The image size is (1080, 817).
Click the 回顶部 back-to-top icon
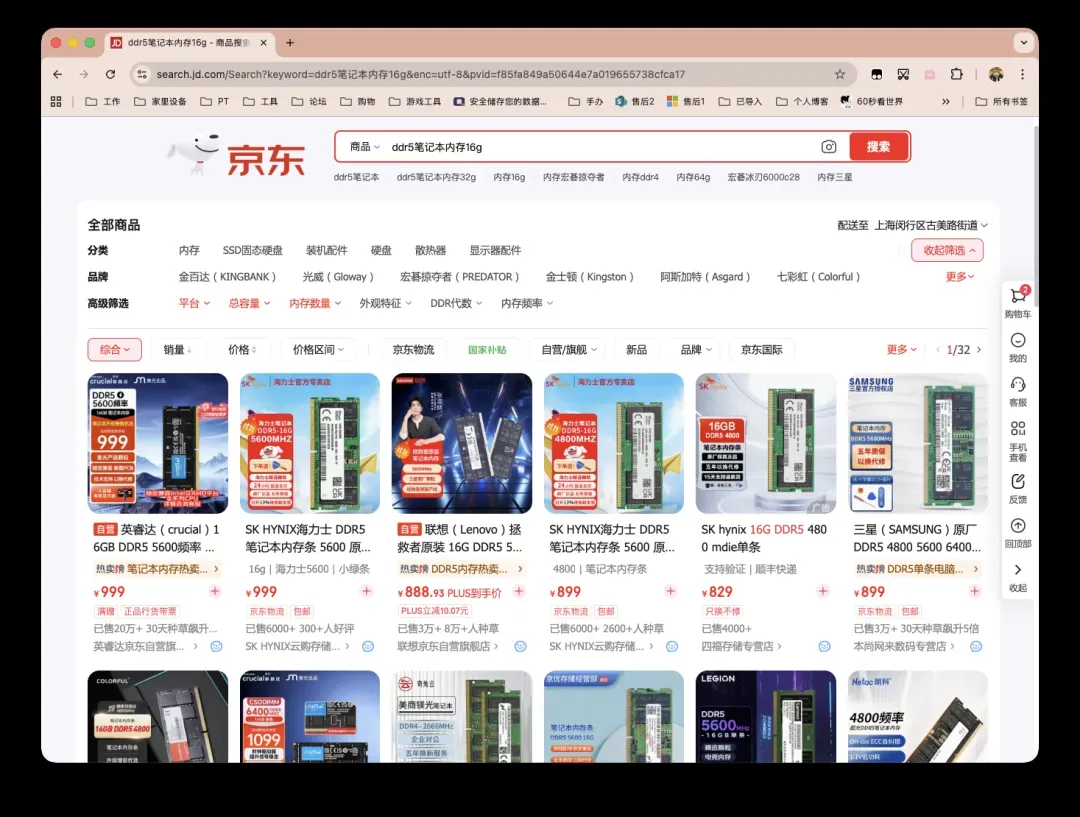pos(1018,532)
